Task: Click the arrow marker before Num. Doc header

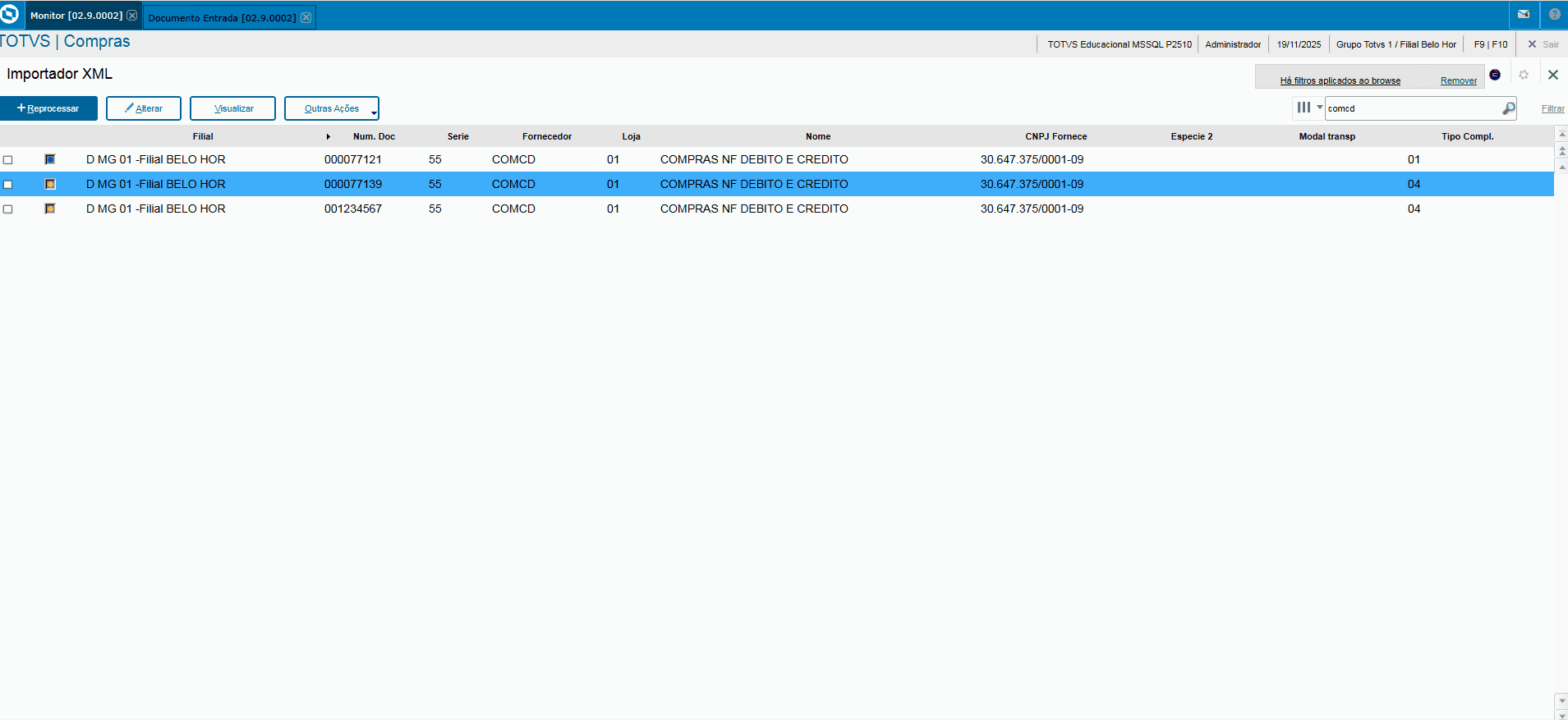Action: 328,136
